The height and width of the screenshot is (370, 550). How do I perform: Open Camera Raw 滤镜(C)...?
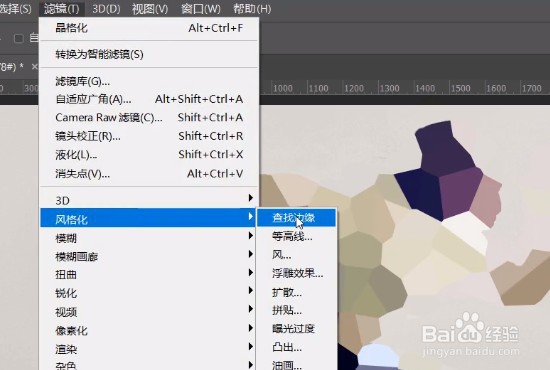coord(149,117)
